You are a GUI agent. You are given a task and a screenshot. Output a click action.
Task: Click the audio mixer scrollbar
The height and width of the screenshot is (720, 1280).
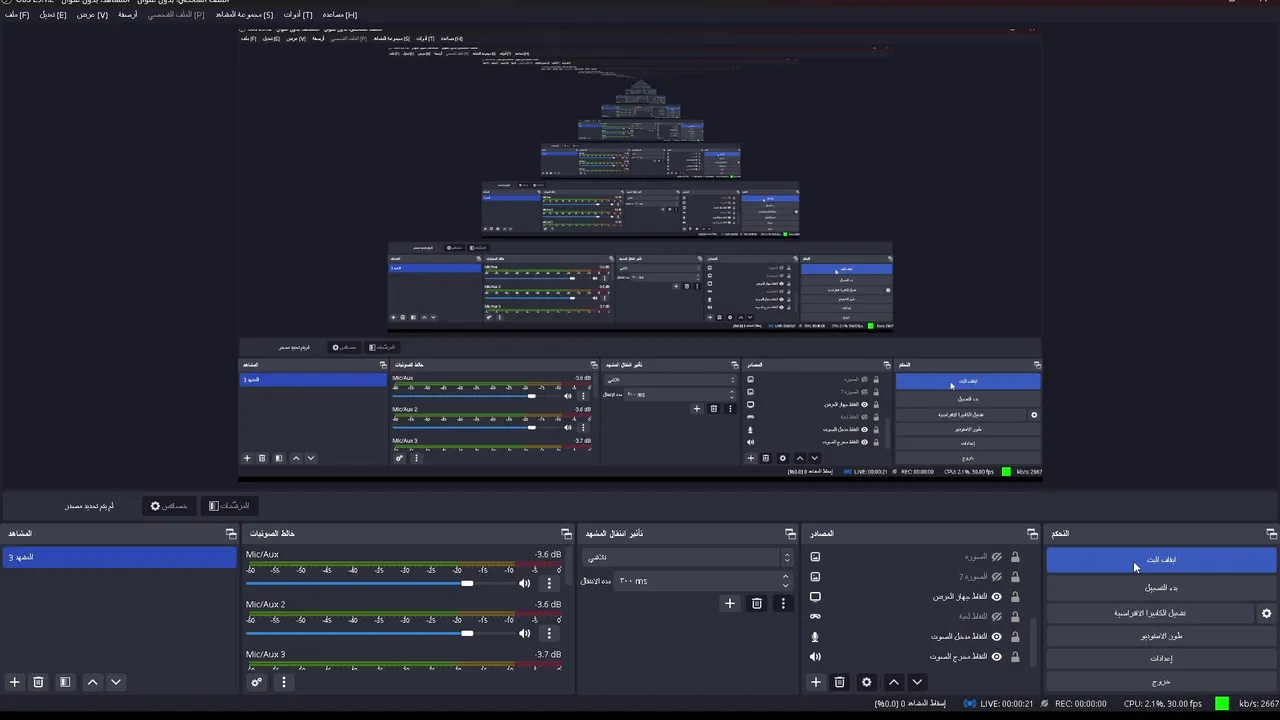coord(570,567)
